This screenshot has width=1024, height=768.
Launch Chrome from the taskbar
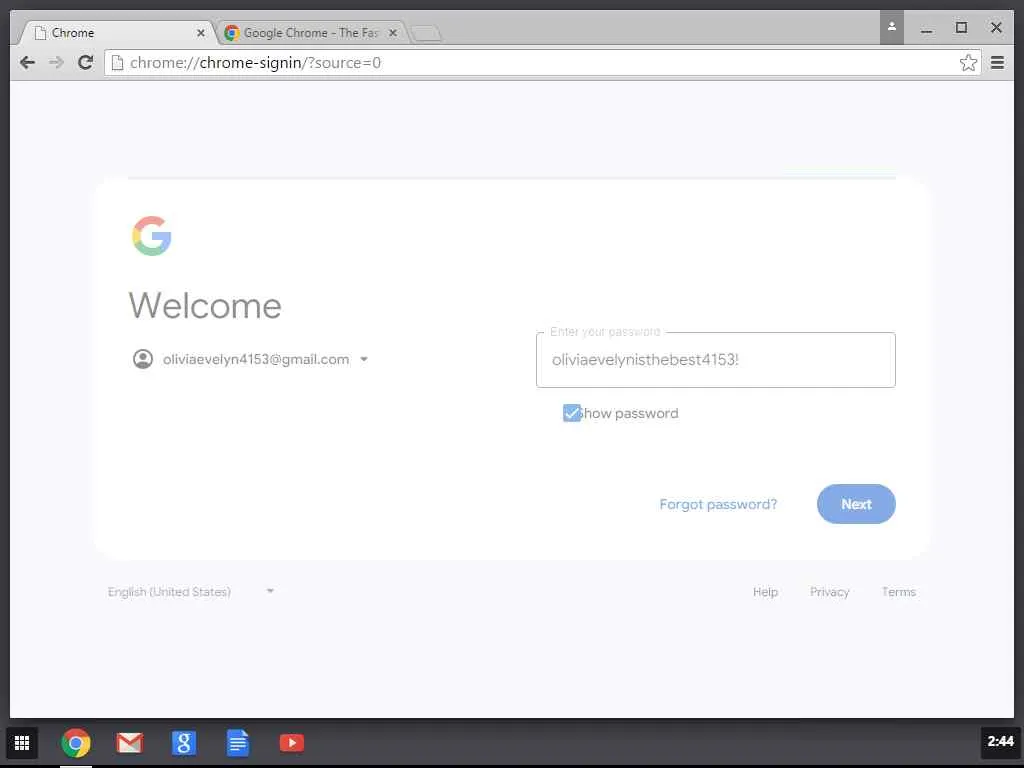tap(76, 743)
